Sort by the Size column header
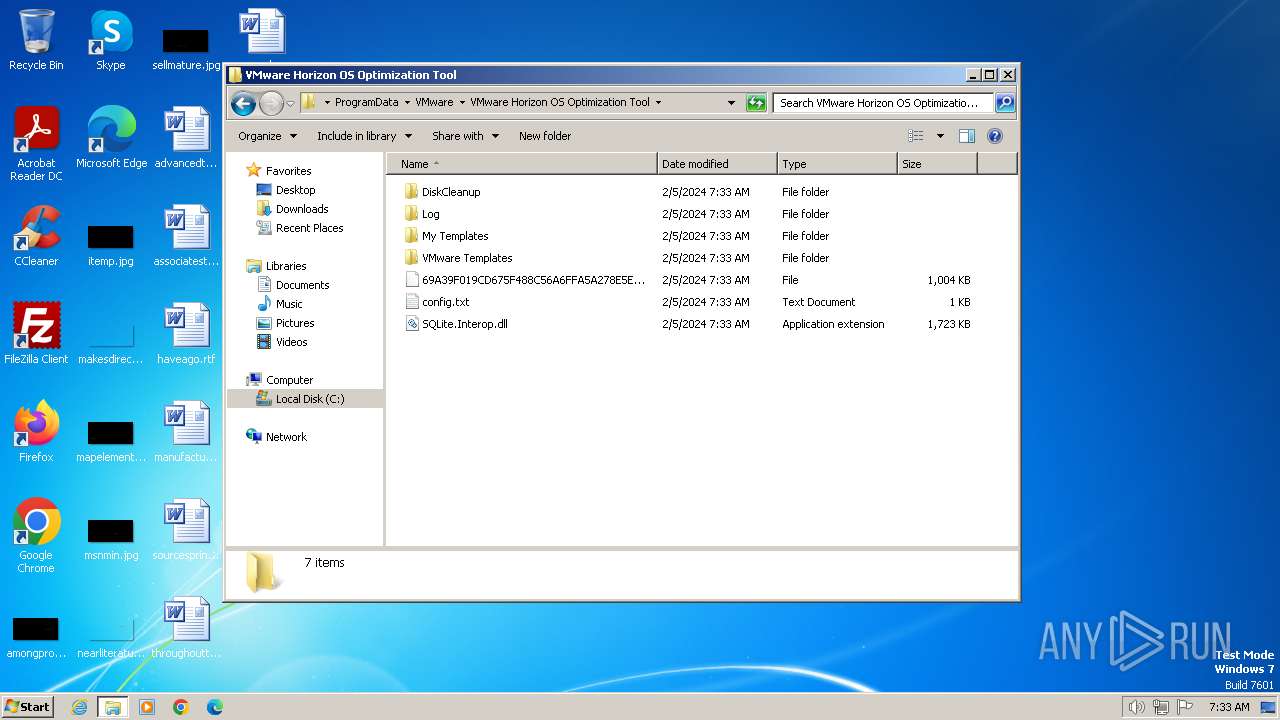Screen dimensions: 1280x720 point(937,164)
